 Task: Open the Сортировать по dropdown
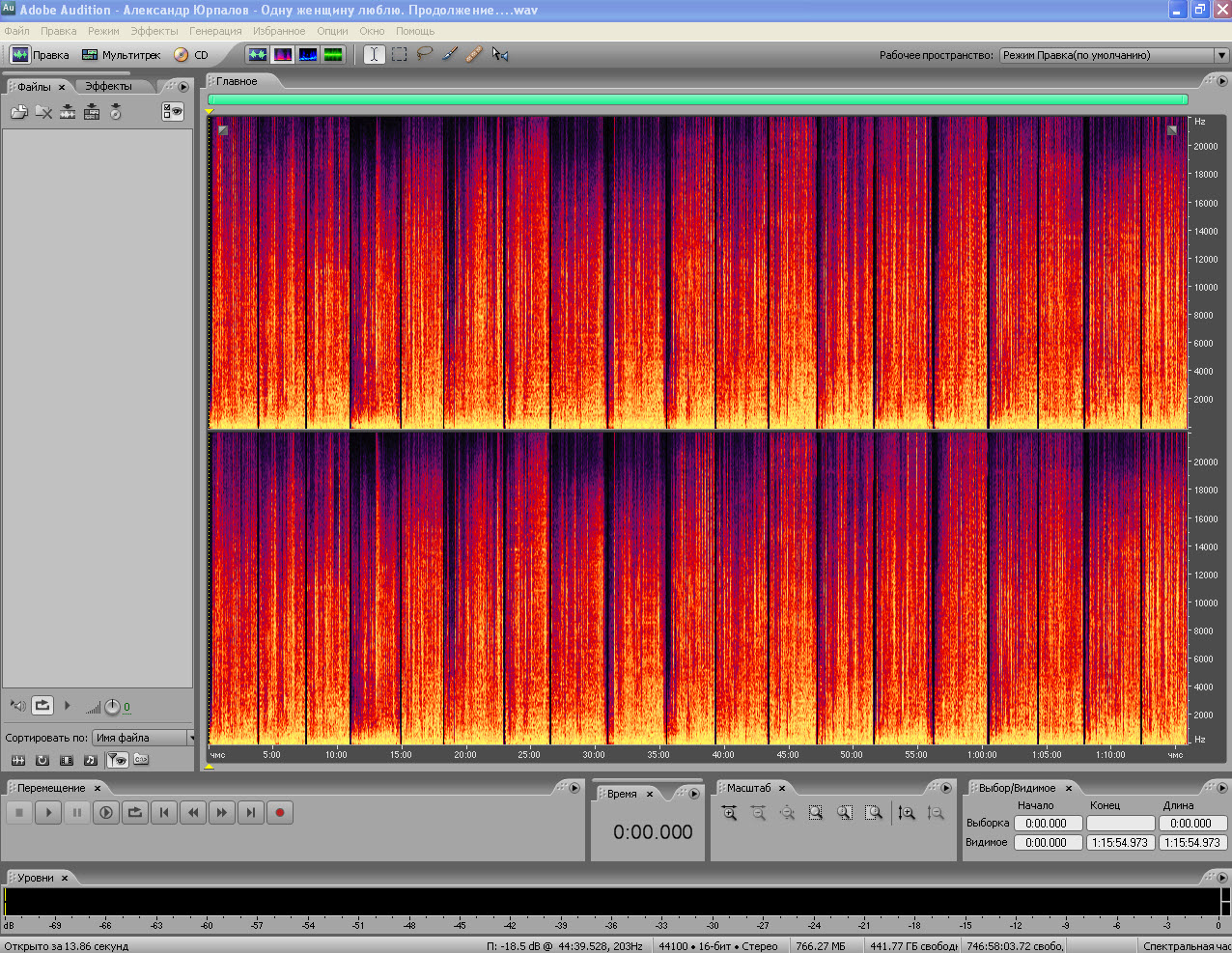pyautogui.click(x=144, y=738)
